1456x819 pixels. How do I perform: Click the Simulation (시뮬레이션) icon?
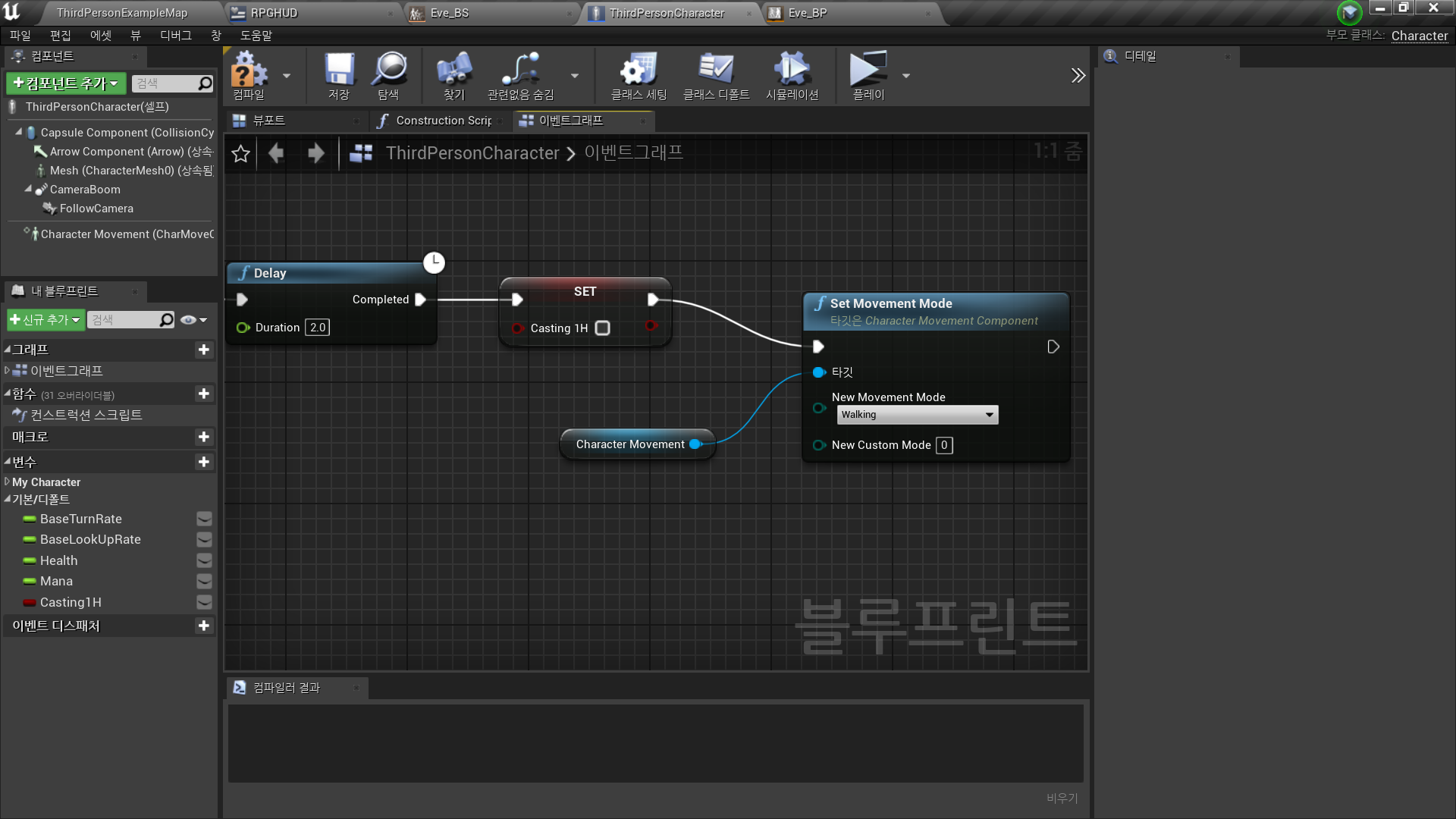click(792, 70)
